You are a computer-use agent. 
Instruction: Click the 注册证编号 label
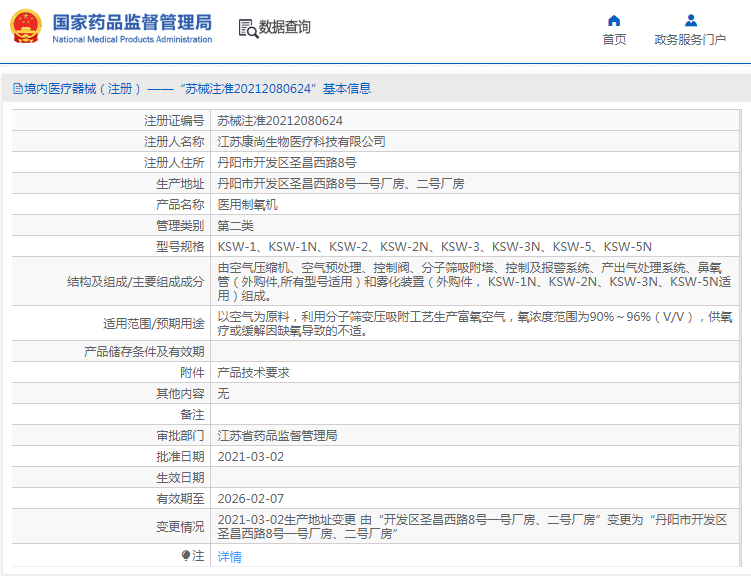pos(174,121)
